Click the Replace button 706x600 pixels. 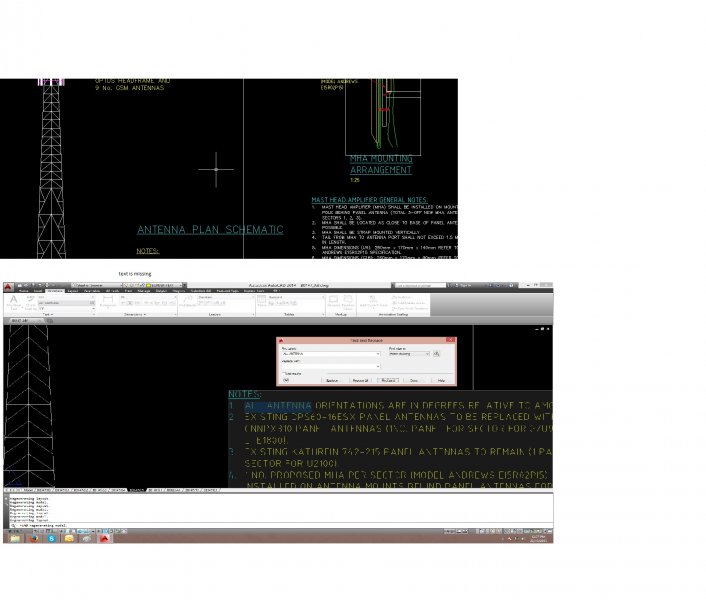click(332, 381)
